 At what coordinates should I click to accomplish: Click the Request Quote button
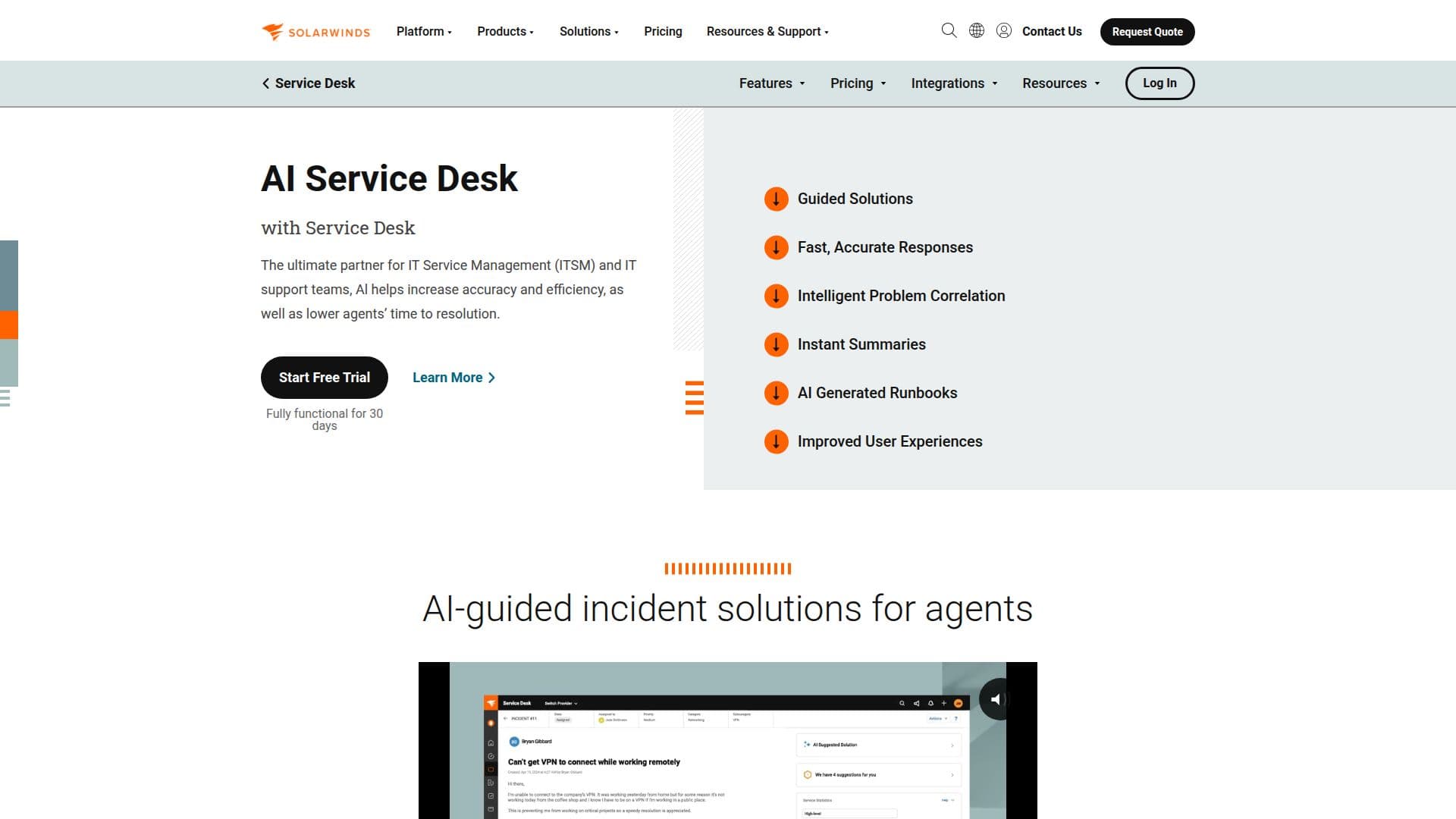pos(1147,32)
